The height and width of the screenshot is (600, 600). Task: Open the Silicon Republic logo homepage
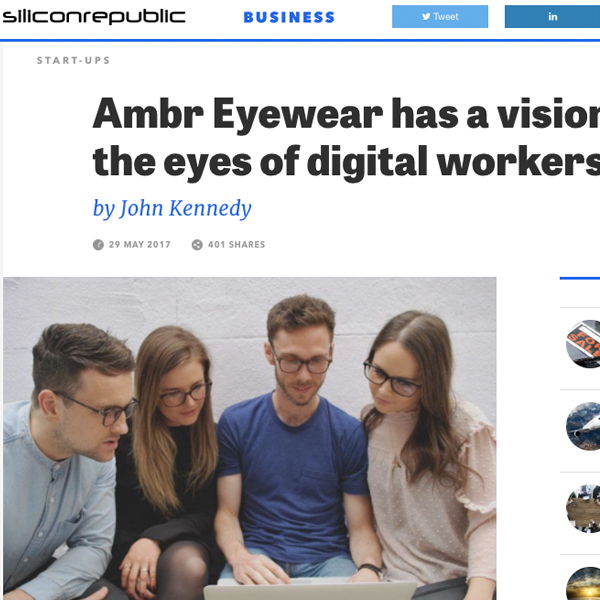pyautogui.click(x=94, y=17)
